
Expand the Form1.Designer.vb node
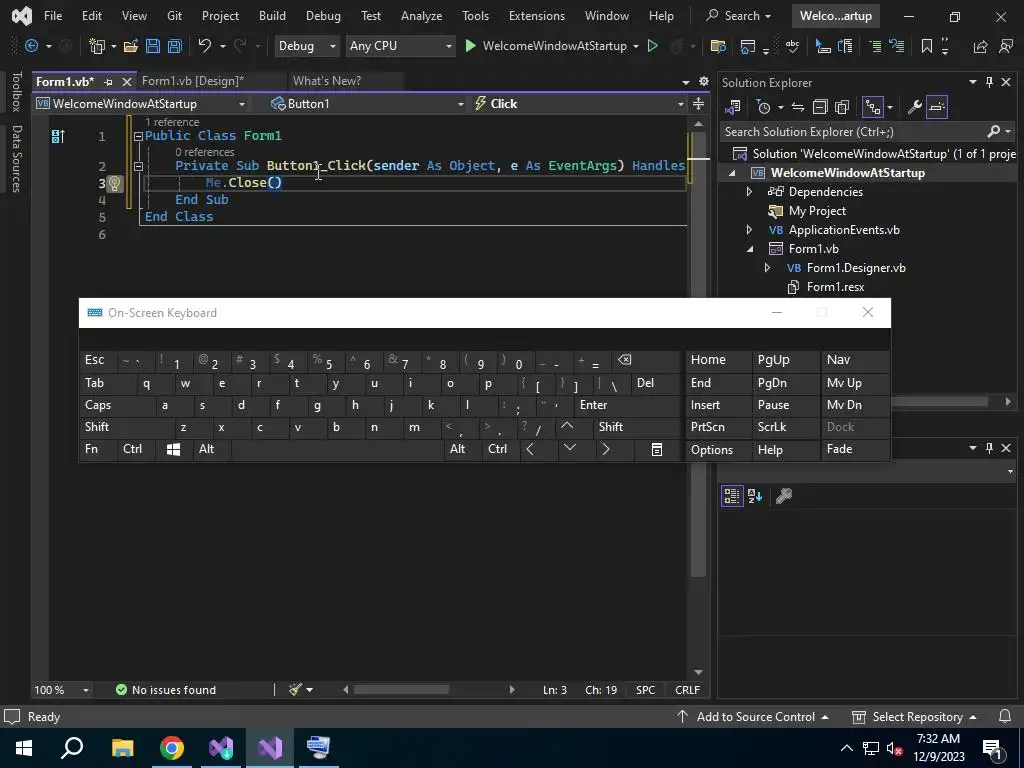(x=767, y=268)
